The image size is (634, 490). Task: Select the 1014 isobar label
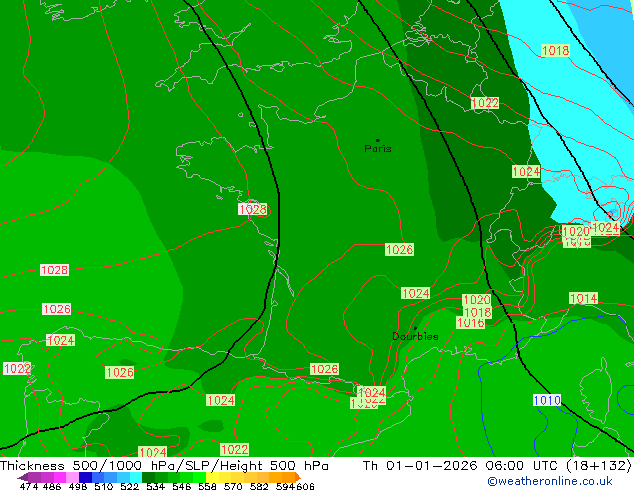click(x=583, y=298)
